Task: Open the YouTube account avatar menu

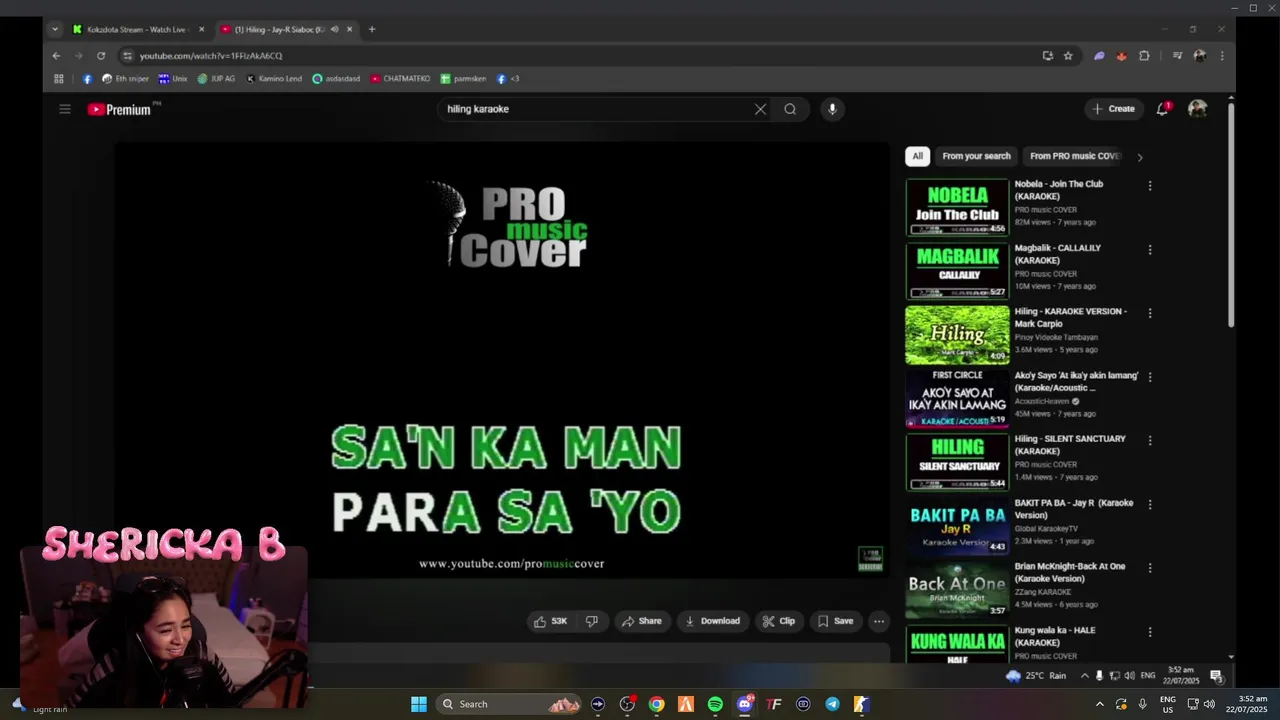Action: [x=1197, y=109]
